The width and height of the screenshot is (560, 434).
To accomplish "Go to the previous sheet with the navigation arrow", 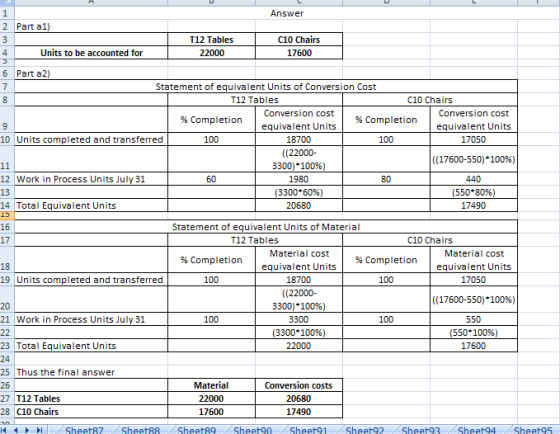I will coord(16,430).
